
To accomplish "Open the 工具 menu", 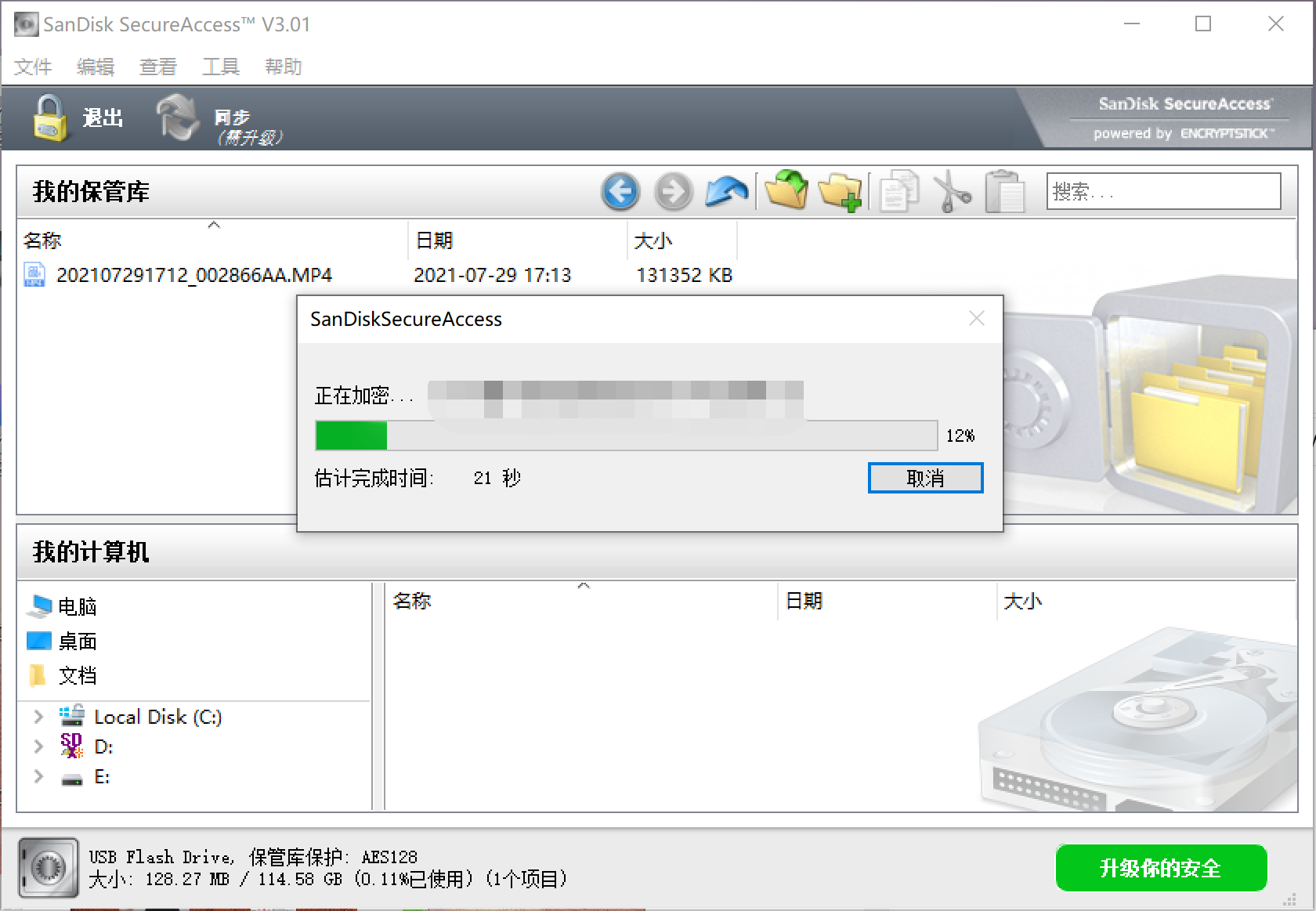I will (221, 67).
